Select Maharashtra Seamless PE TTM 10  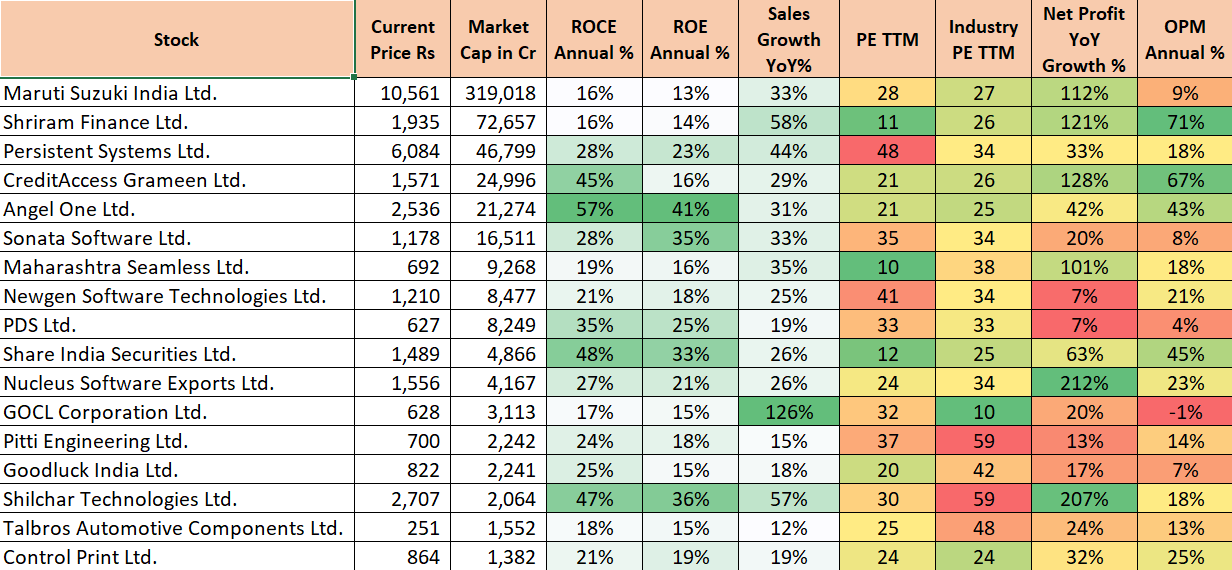coord(887,268)
